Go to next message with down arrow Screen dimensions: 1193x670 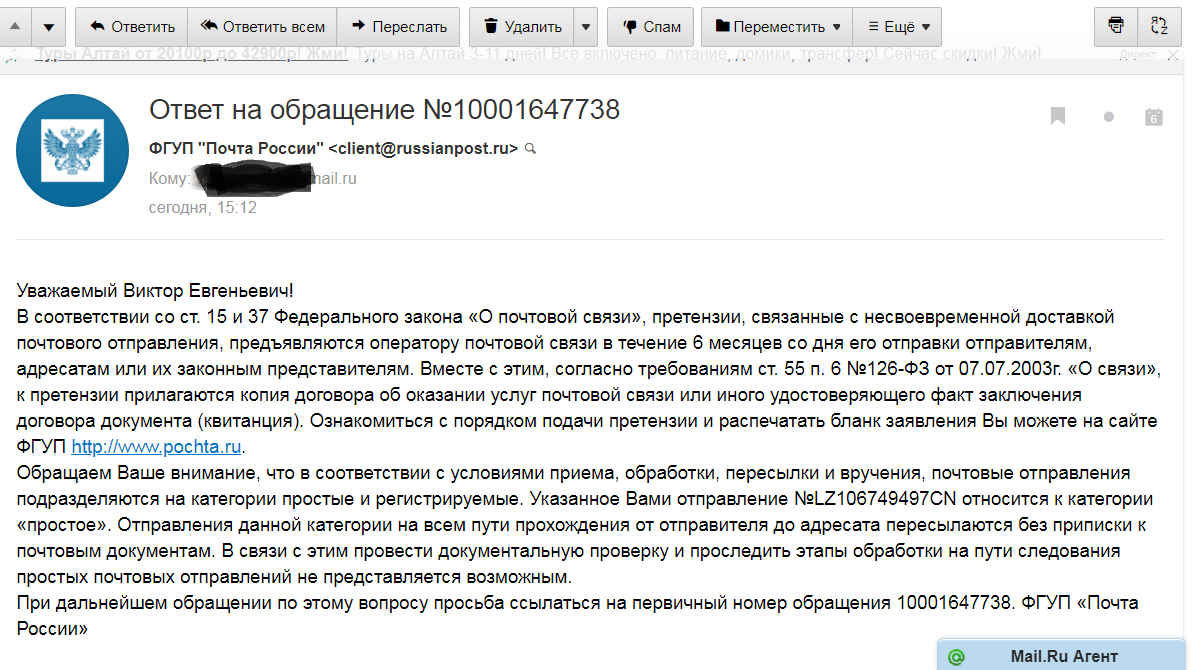point(49,27)
